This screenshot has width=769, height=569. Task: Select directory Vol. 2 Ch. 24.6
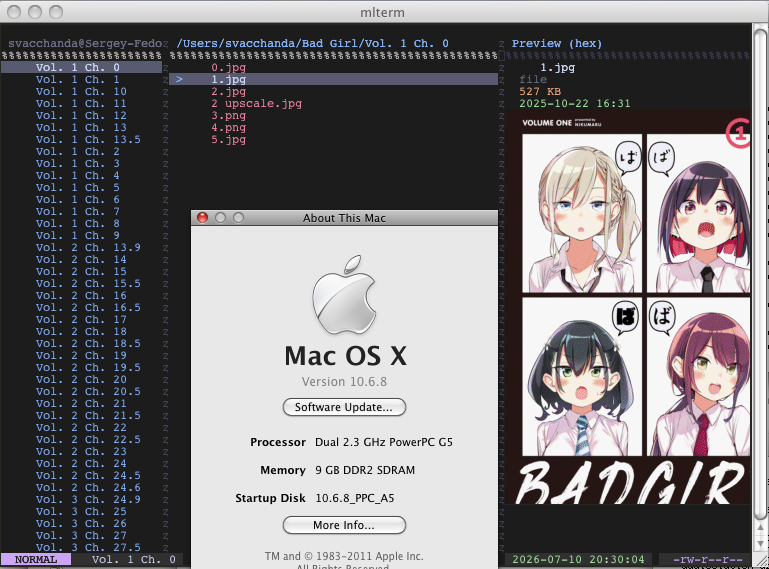(x=88, y=488)
